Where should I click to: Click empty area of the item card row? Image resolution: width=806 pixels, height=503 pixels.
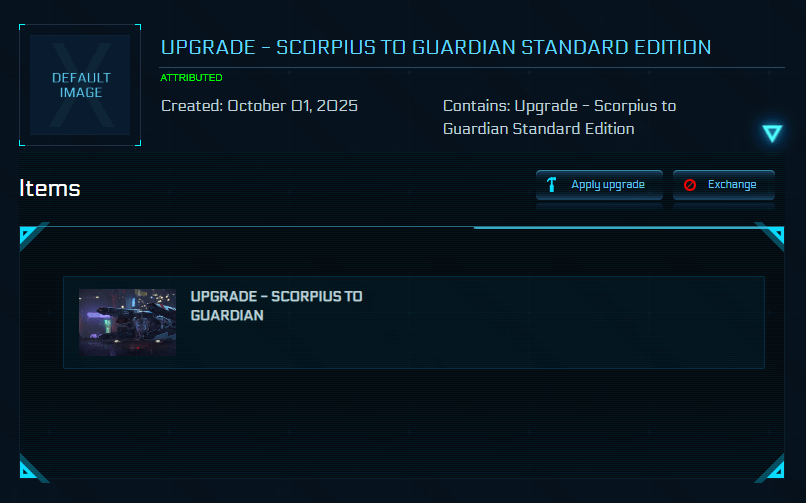tap(560, 322)
